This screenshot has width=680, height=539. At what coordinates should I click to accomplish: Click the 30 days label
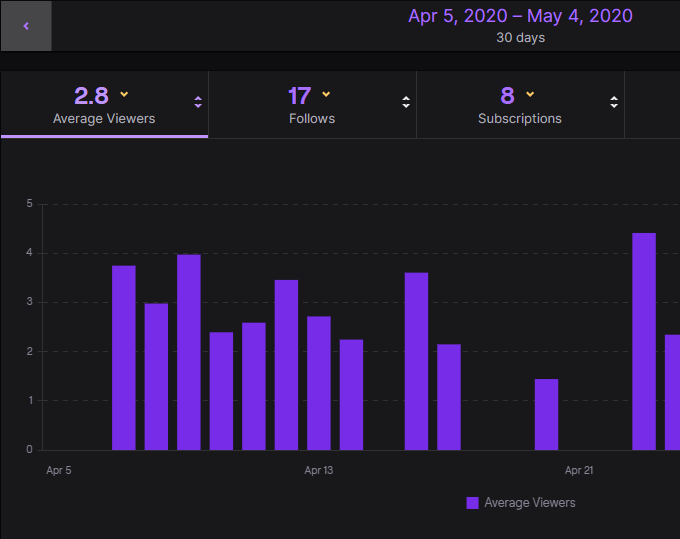click(520, 38)
